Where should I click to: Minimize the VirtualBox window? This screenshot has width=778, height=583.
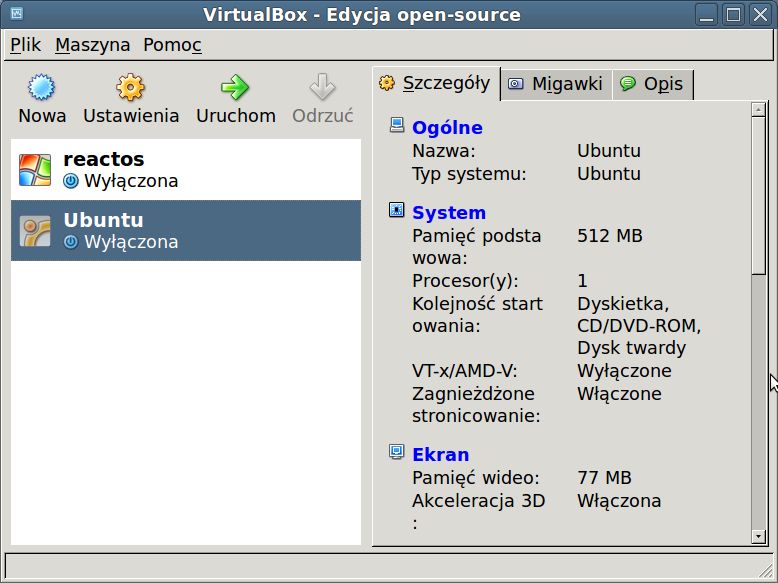[x=706, y=14]
